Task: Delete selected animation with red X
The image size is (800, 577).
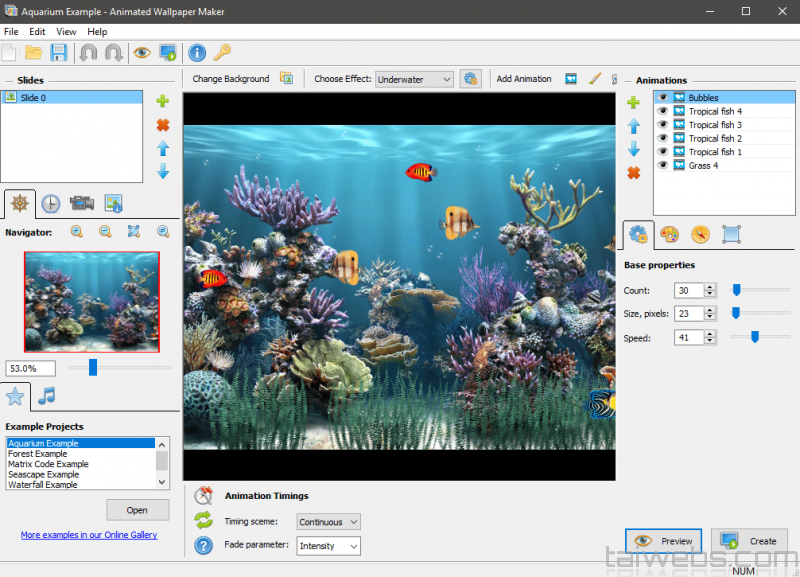Action: 633,173
